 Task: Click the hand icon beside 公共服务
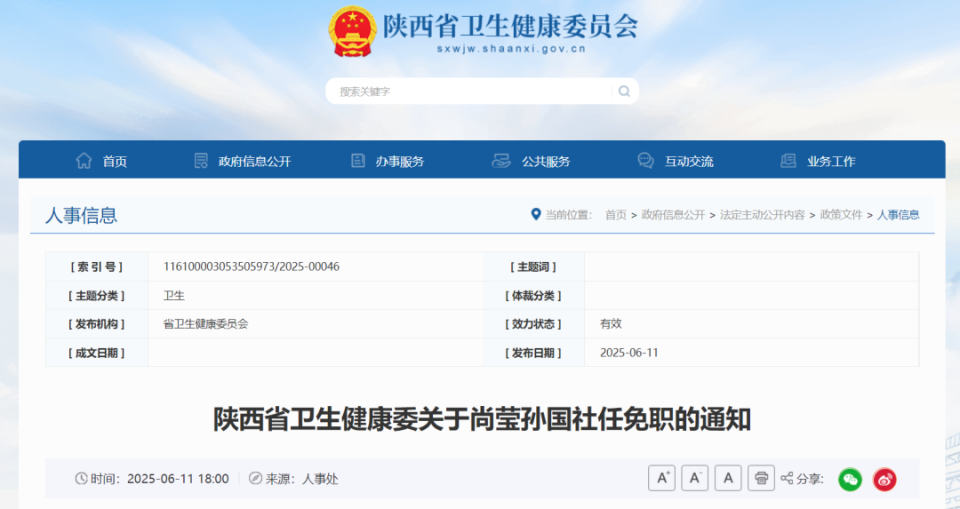(501, 160)
